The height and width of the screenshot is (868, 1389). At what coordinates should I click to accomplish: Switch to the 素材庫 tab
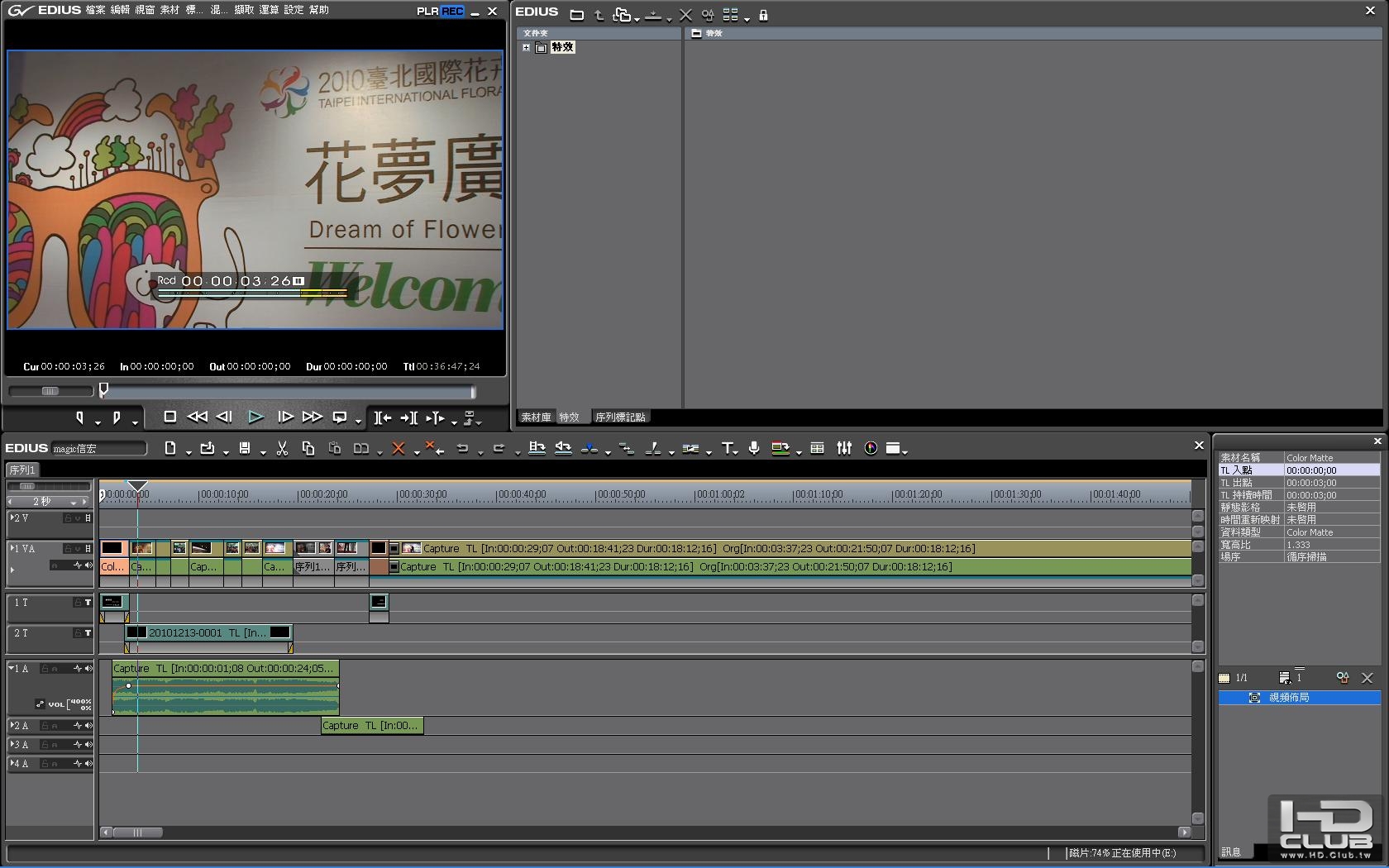tap(536, 417)
